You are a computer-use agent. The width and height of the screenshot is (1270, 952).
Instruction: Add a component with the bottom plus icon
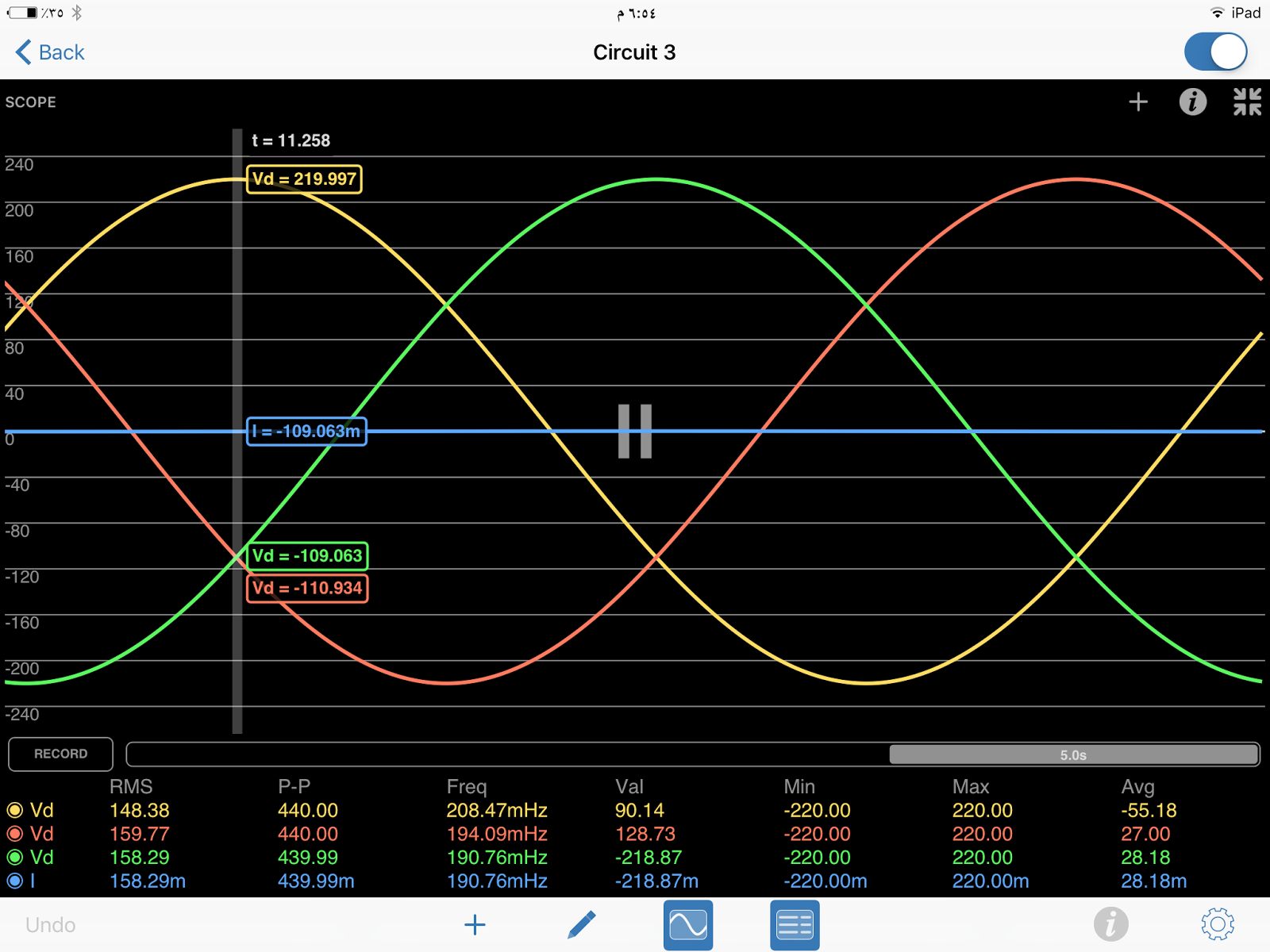(x=474, y=924)
